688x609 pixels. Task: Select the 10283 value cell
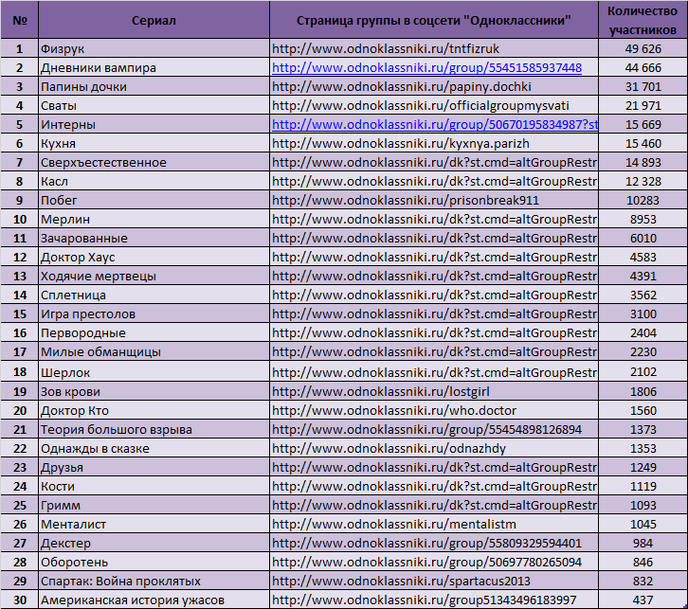[x=643, y=200]
